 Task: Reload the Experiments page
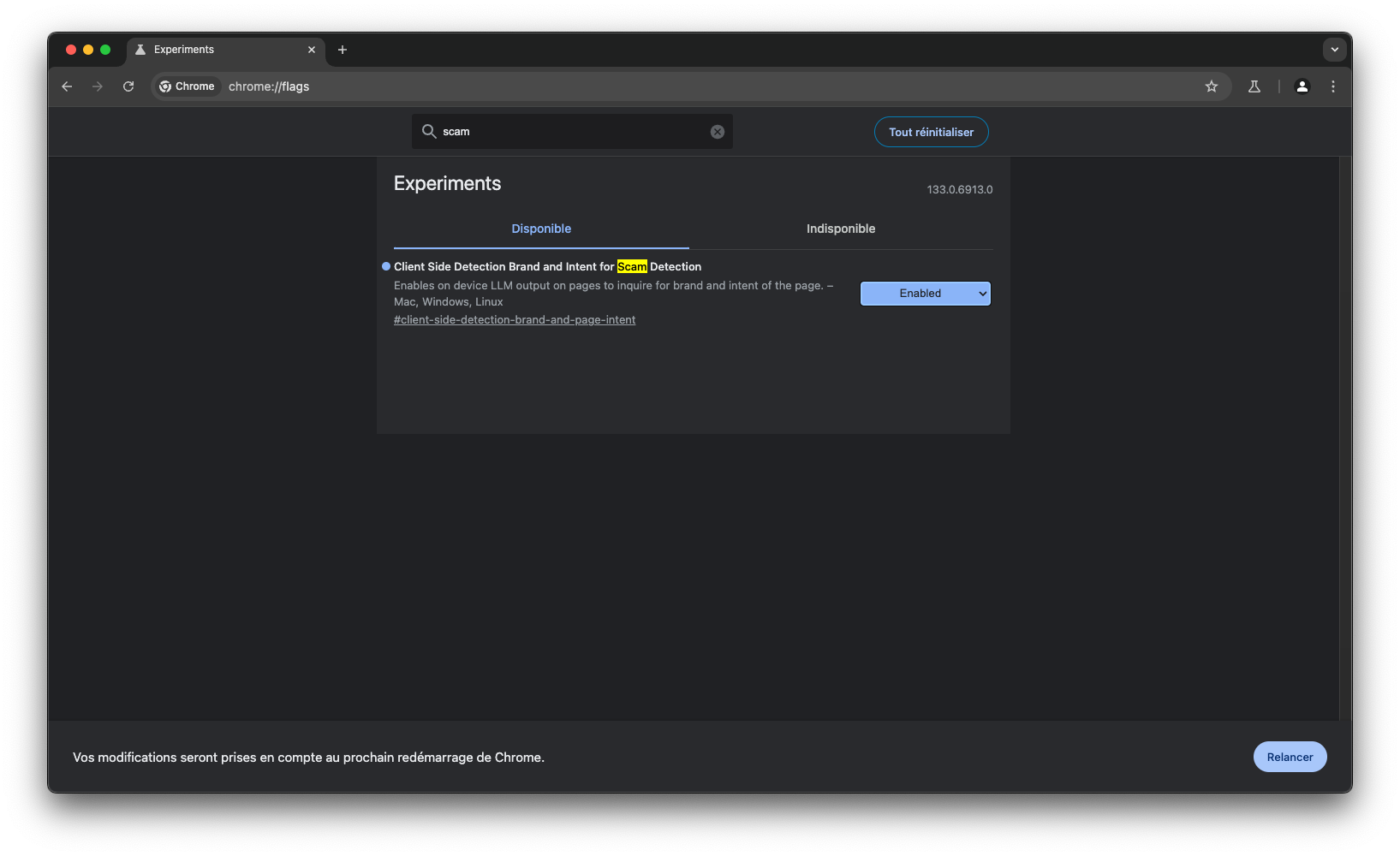tap(128, 86)
